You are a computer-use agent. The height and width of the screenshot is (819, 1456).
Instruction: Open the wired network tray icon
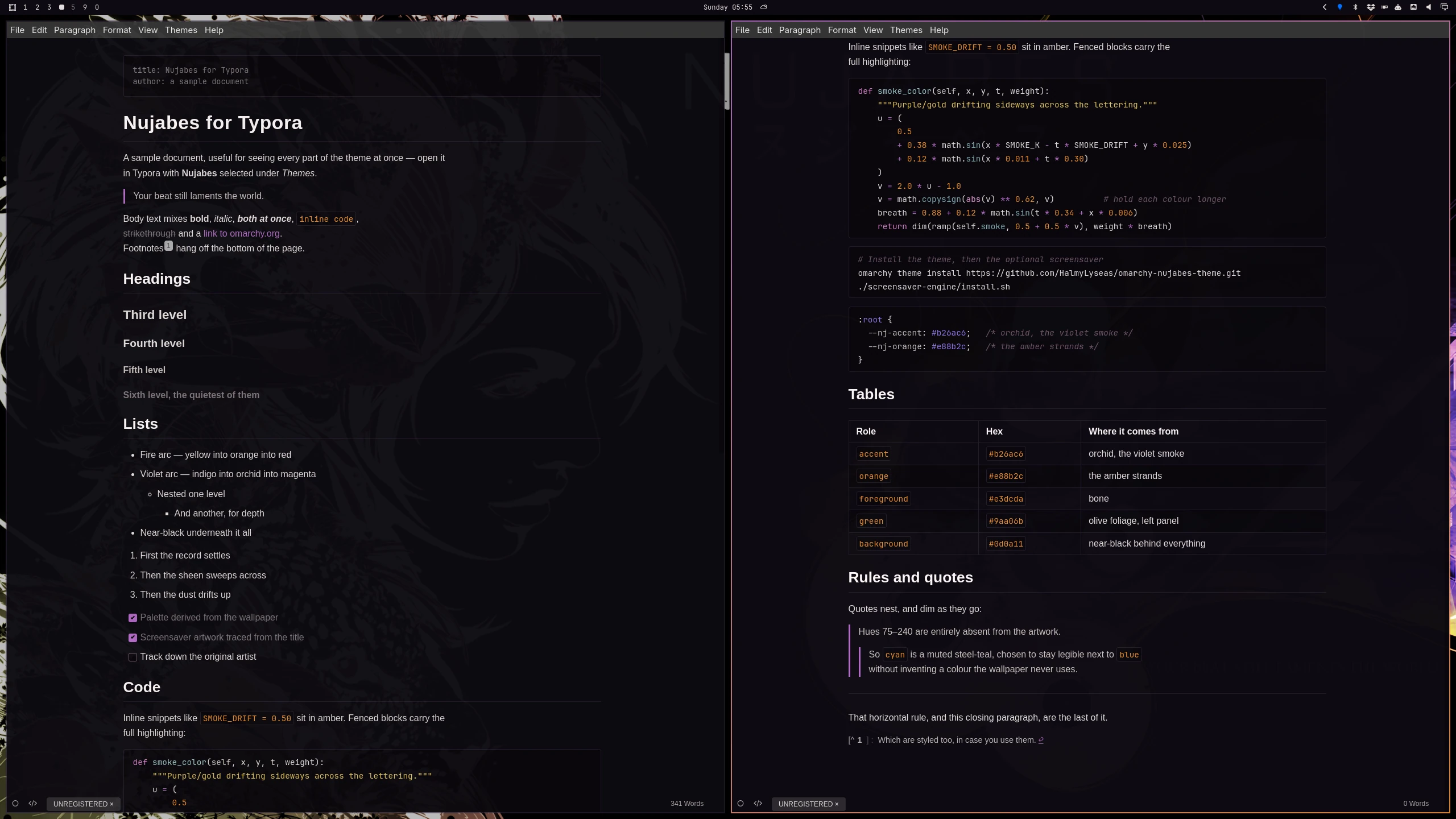(1413, 7)
